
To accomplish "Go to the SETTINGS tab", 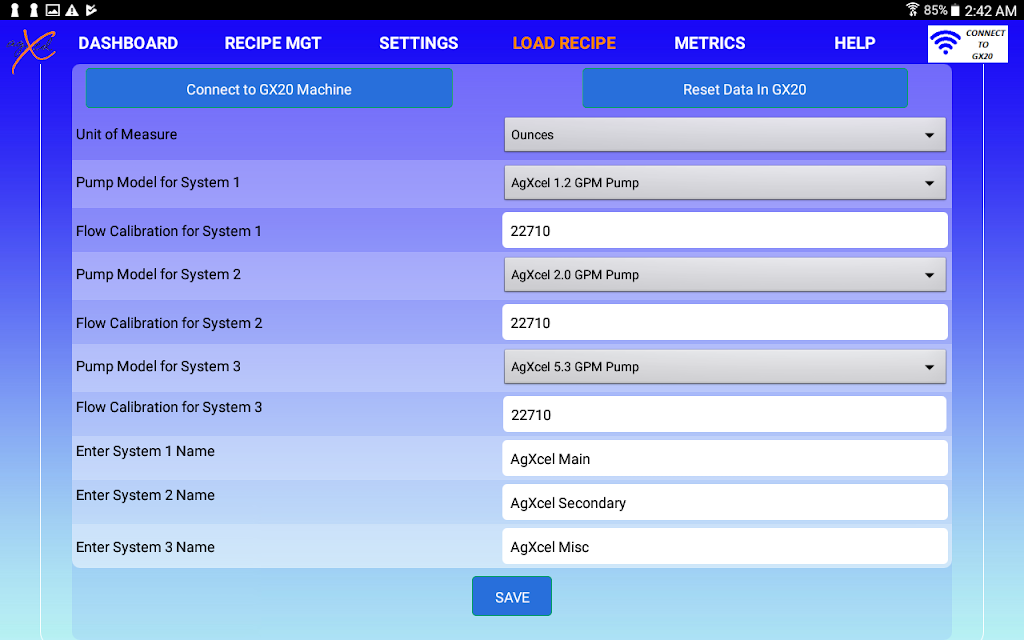I will (x=419, y=43).
